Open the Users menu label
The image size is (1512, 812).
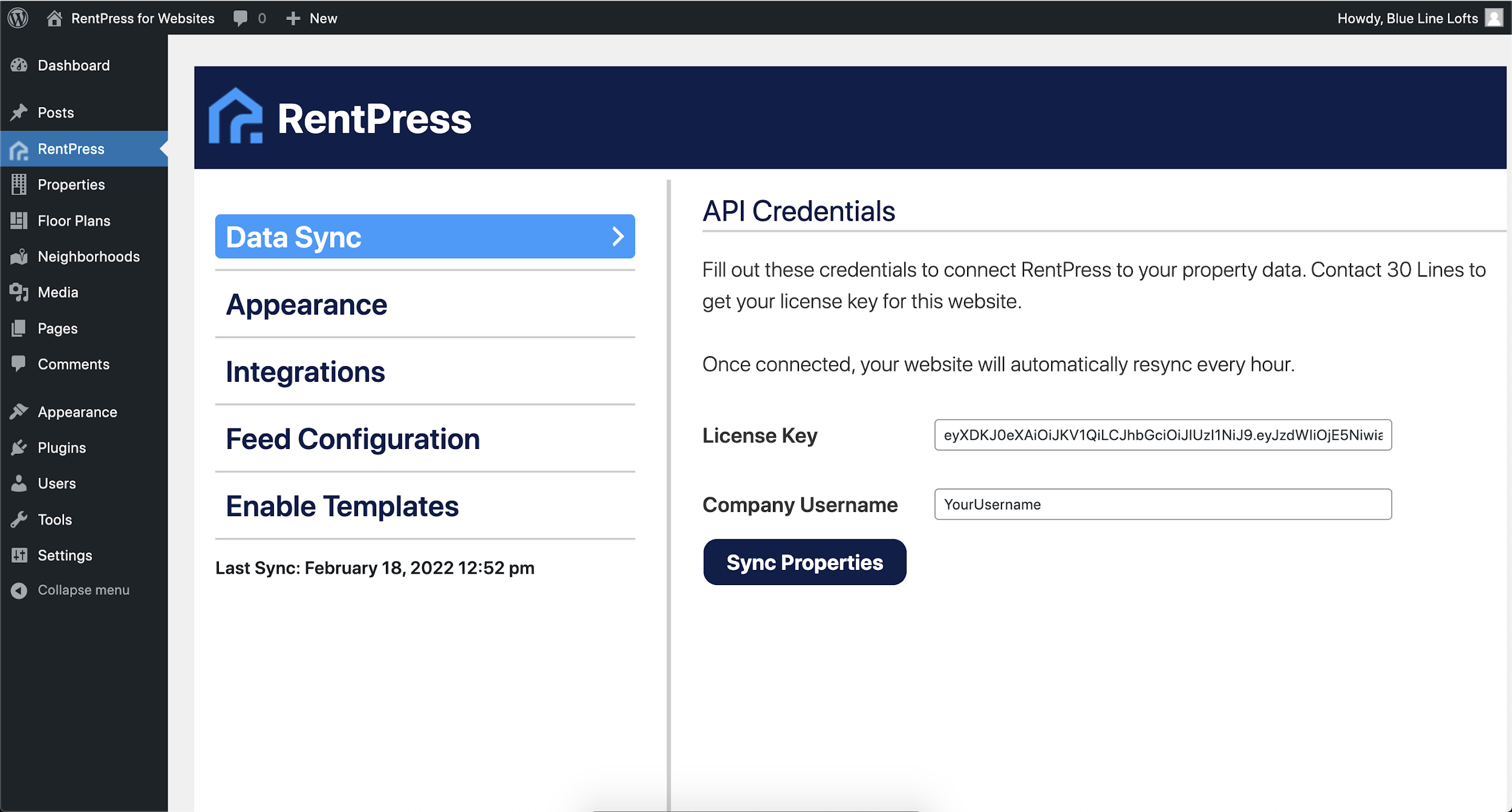[57, 483]
